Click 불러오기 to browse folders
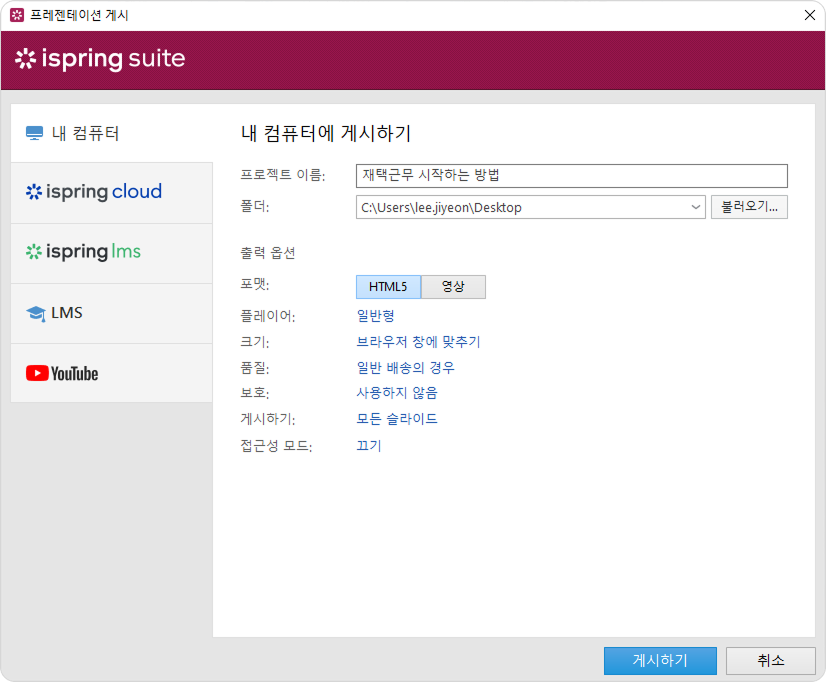This screenshot has width=826, height=682. [749, 207]
